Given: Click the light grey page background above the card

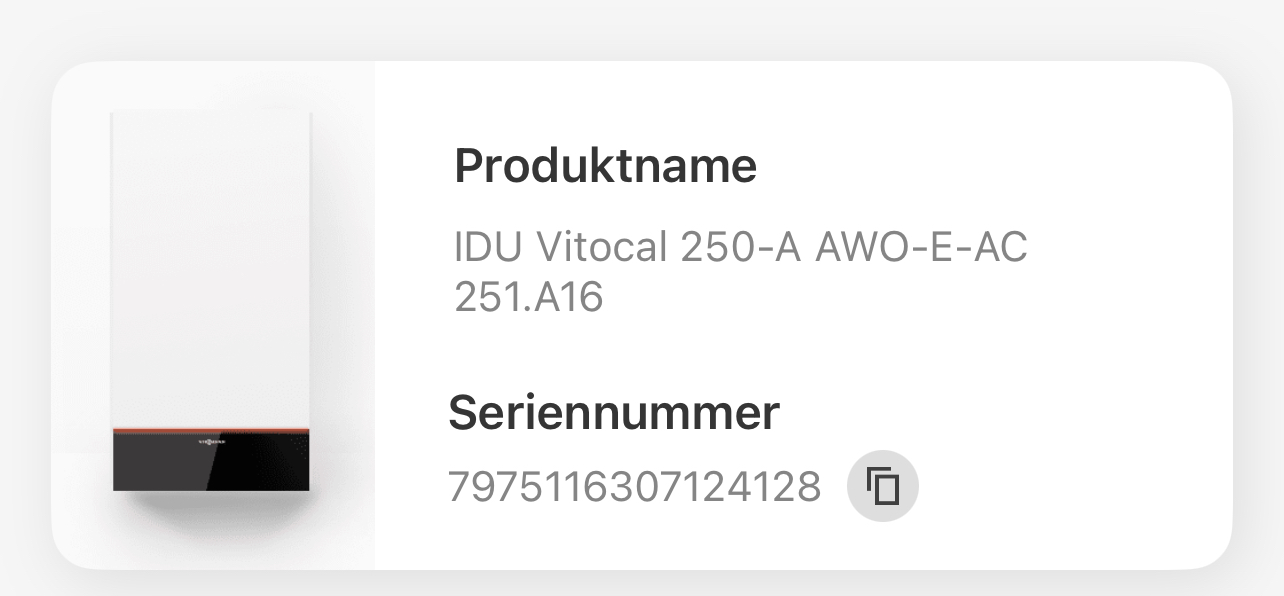Looking at the screenshot, I should pos(642,28).
